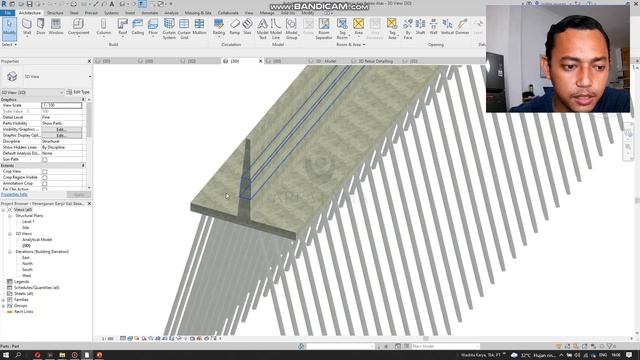Viewport: 640px width, 360px height.
Task: Collapse the Extents properties section
Action: [83, 166]
